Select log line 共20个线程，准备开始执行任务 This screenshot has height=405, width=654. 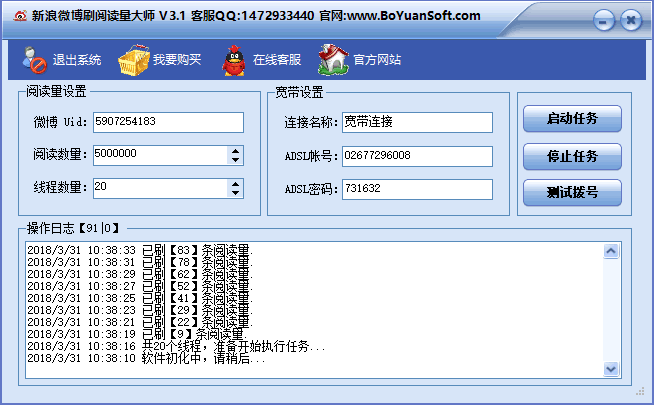pos(176,347)
